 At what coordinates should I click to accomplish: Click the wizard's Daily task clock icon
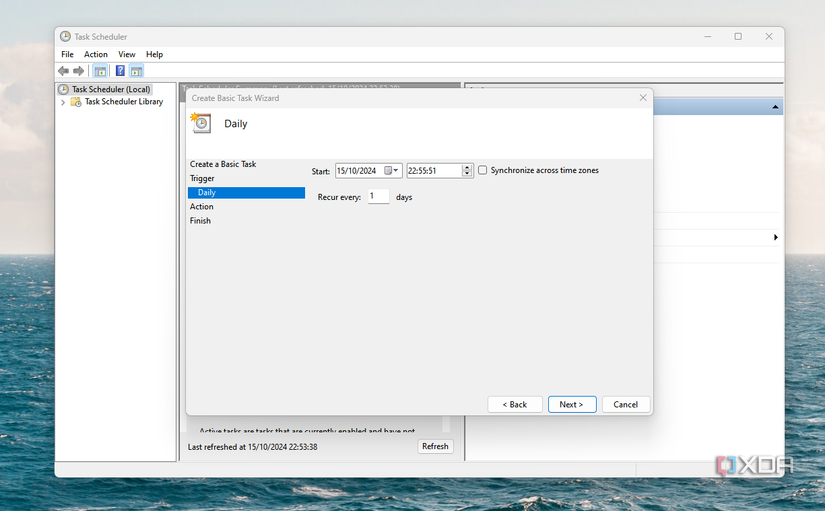click(201, 123)
